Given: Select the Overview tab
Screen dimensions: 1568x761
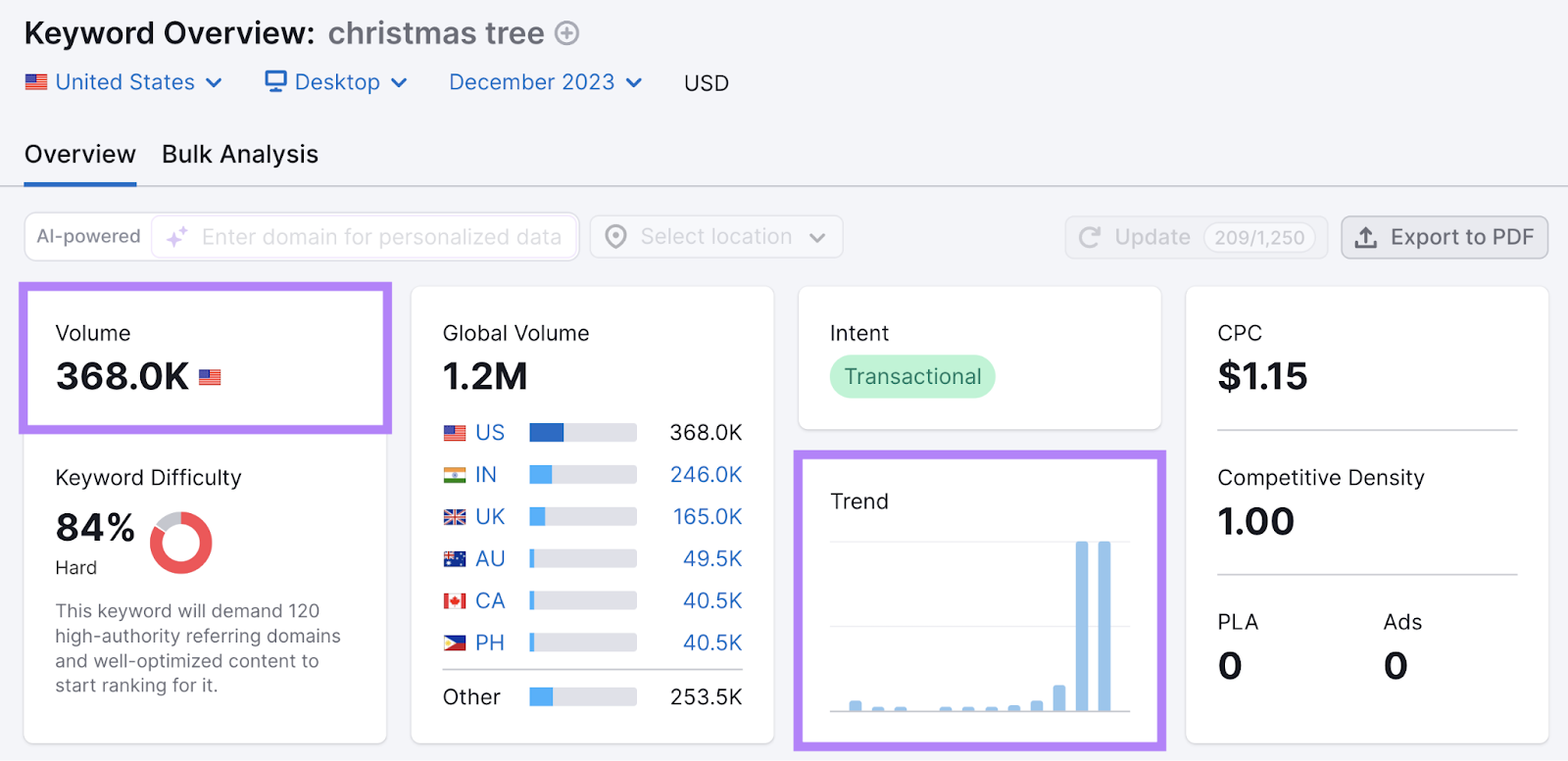Looking at the screenshot, I should point(80,155).
